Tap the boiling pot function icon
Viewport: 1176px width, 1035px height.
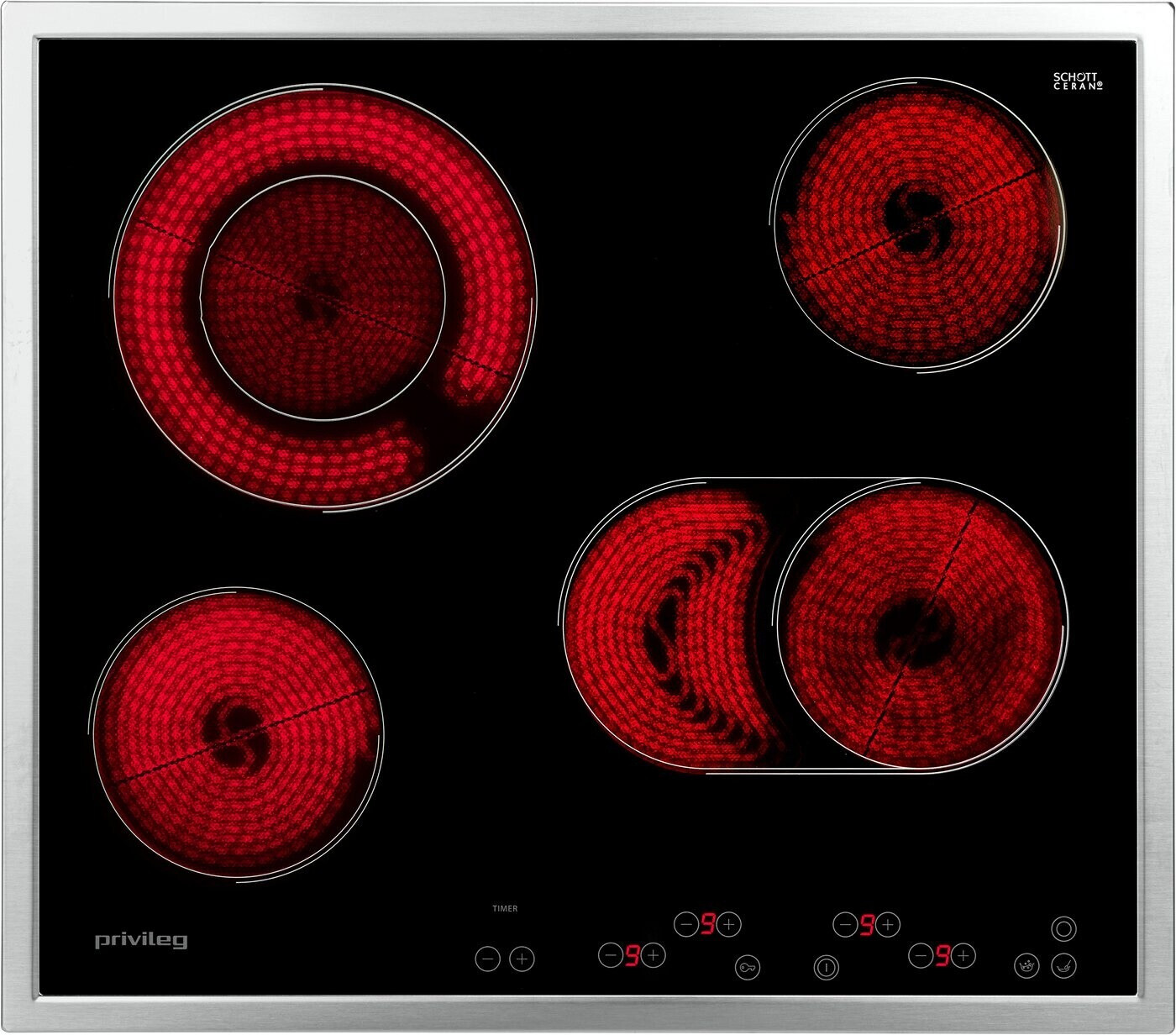(x=1026, y=966)
